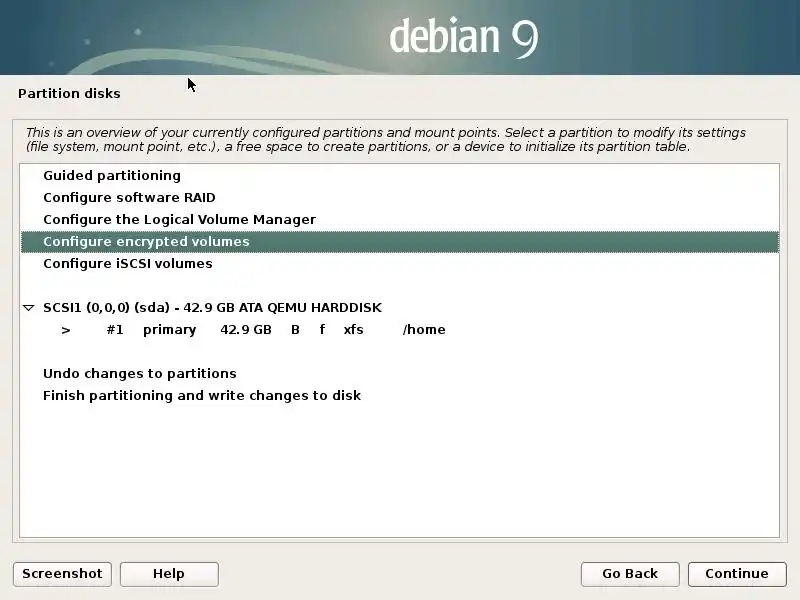Click the Continue button

[x=737, y=574]
